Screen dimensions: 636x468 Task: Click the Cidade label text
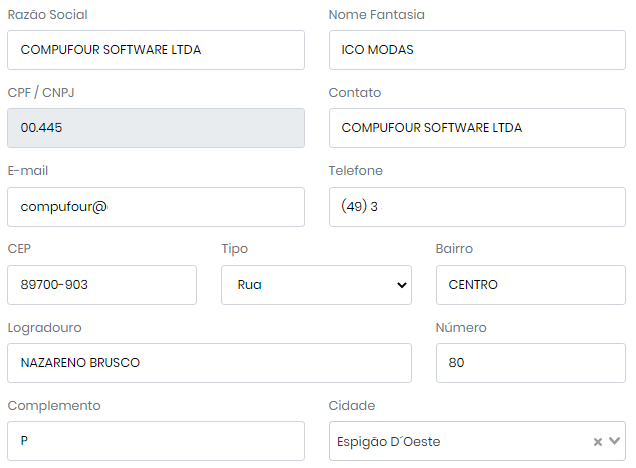pos(351,405)
